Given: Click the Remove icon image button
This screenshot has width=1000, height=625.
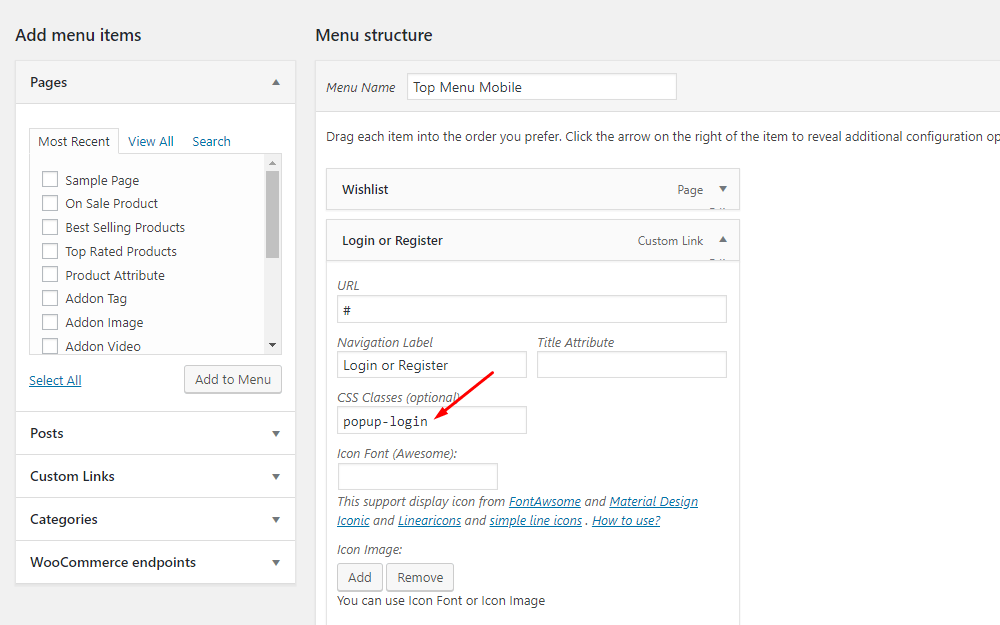Looking at the screenshot, I should (420, 577).
